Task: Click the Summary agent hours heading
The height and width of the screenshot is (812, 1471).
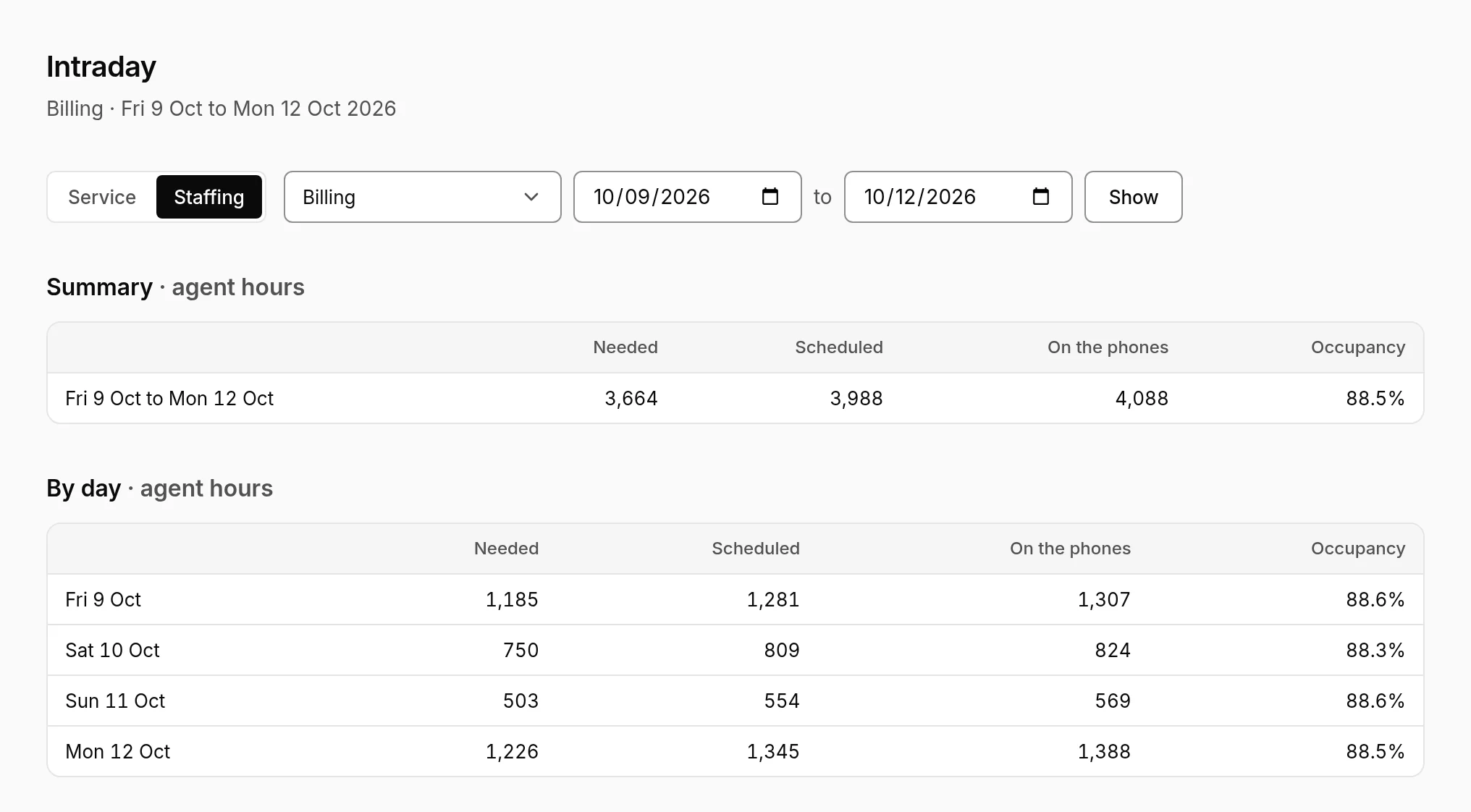Action: 175,287
